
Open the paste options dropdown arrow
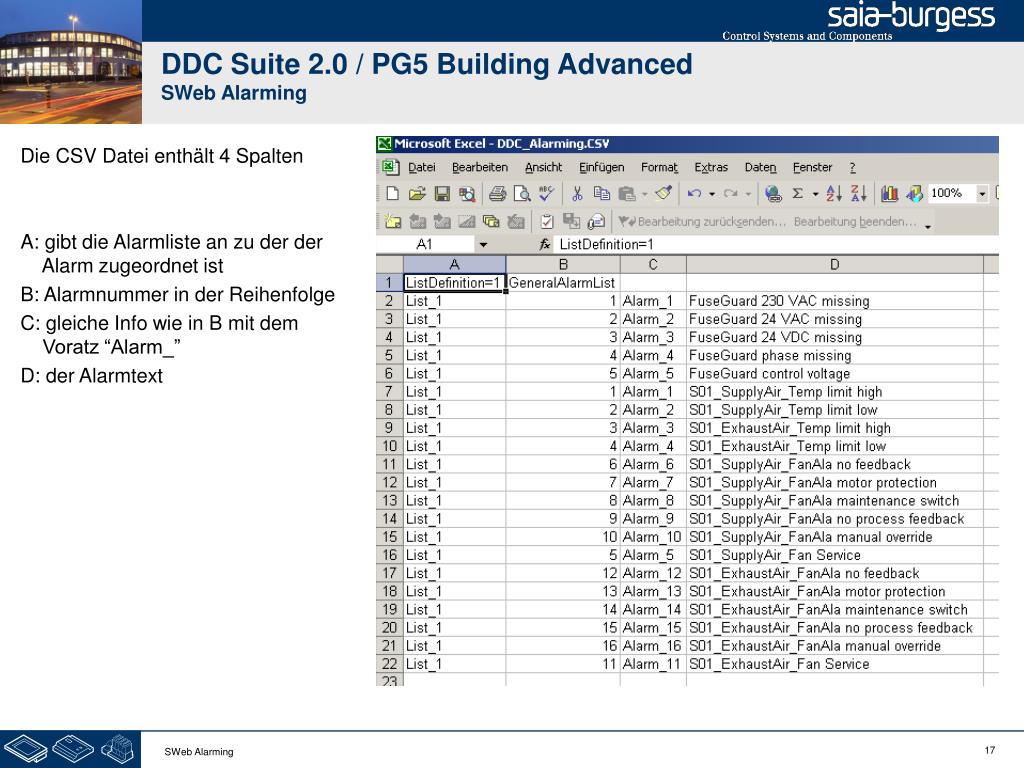click(645, 194)
